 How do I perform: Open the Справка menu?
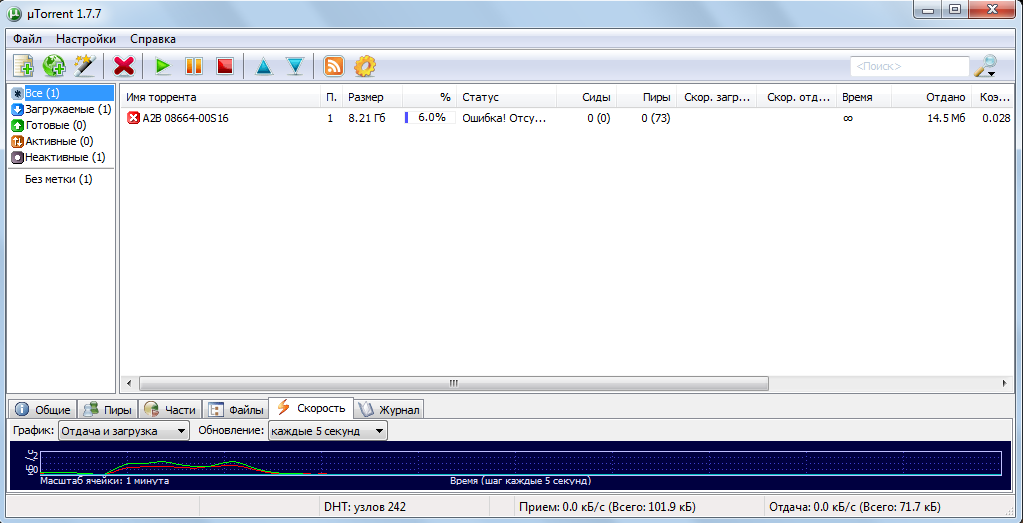click(x=153, y=39)
